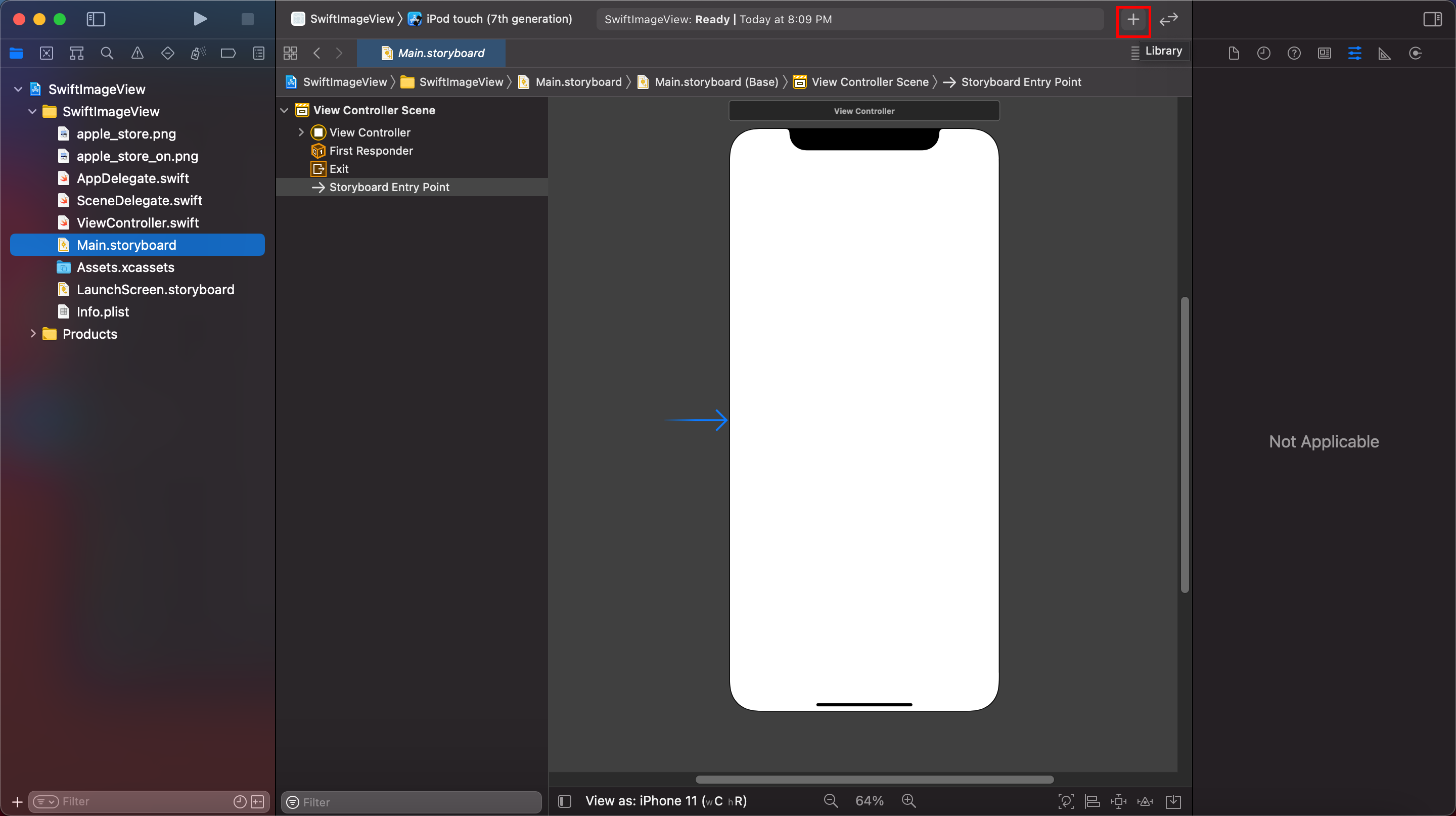Open the Size inspector ruler icon

(1385, 53)
